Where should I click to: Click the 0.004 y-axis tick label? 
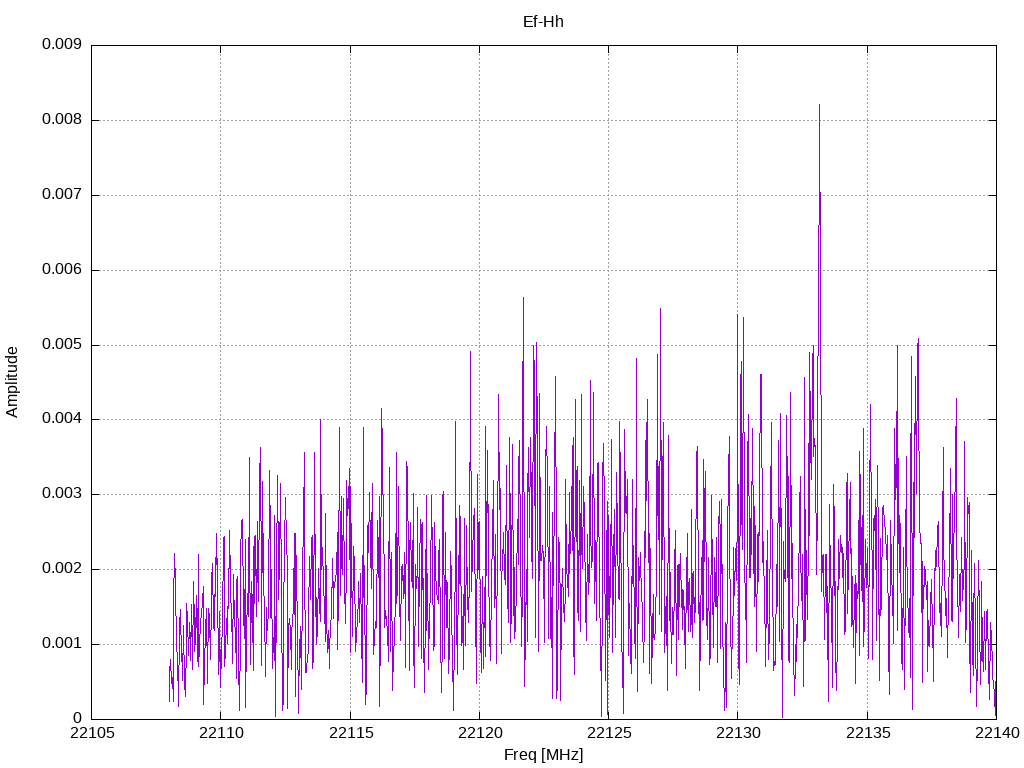click(62, 419)
